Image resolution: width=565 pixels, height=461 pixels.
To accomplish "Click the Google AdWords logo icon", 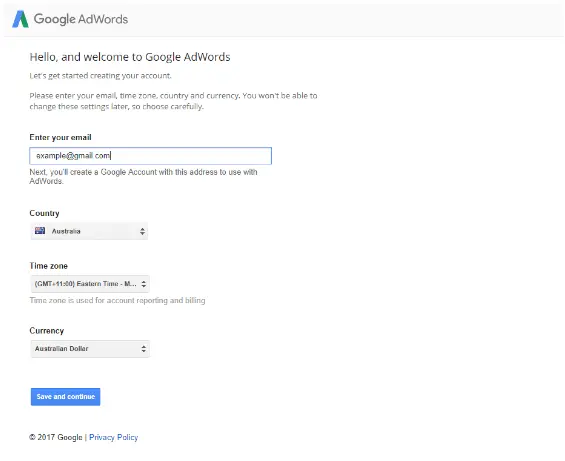I will click(x=20, y=19).
